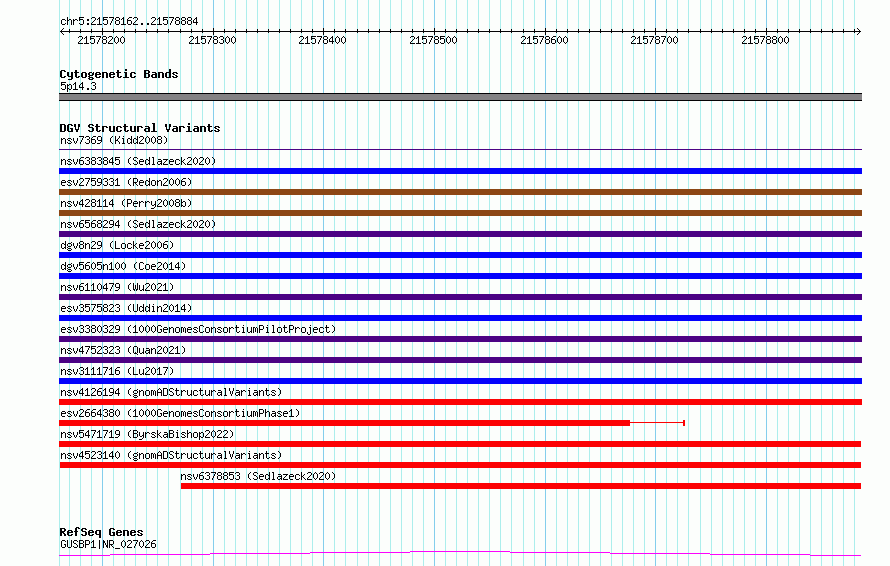Click the esv3575823 (Uddin2014) label

point(126,308)
